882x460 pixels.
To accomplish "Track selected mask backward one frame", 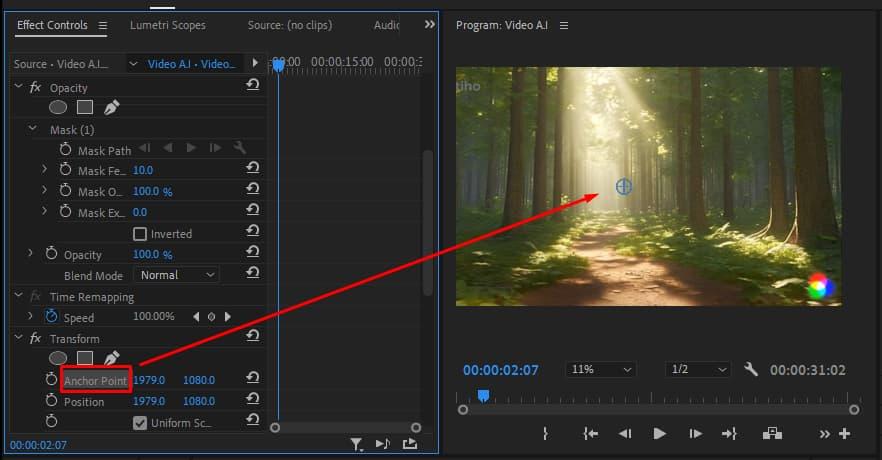I will [145, 148].
